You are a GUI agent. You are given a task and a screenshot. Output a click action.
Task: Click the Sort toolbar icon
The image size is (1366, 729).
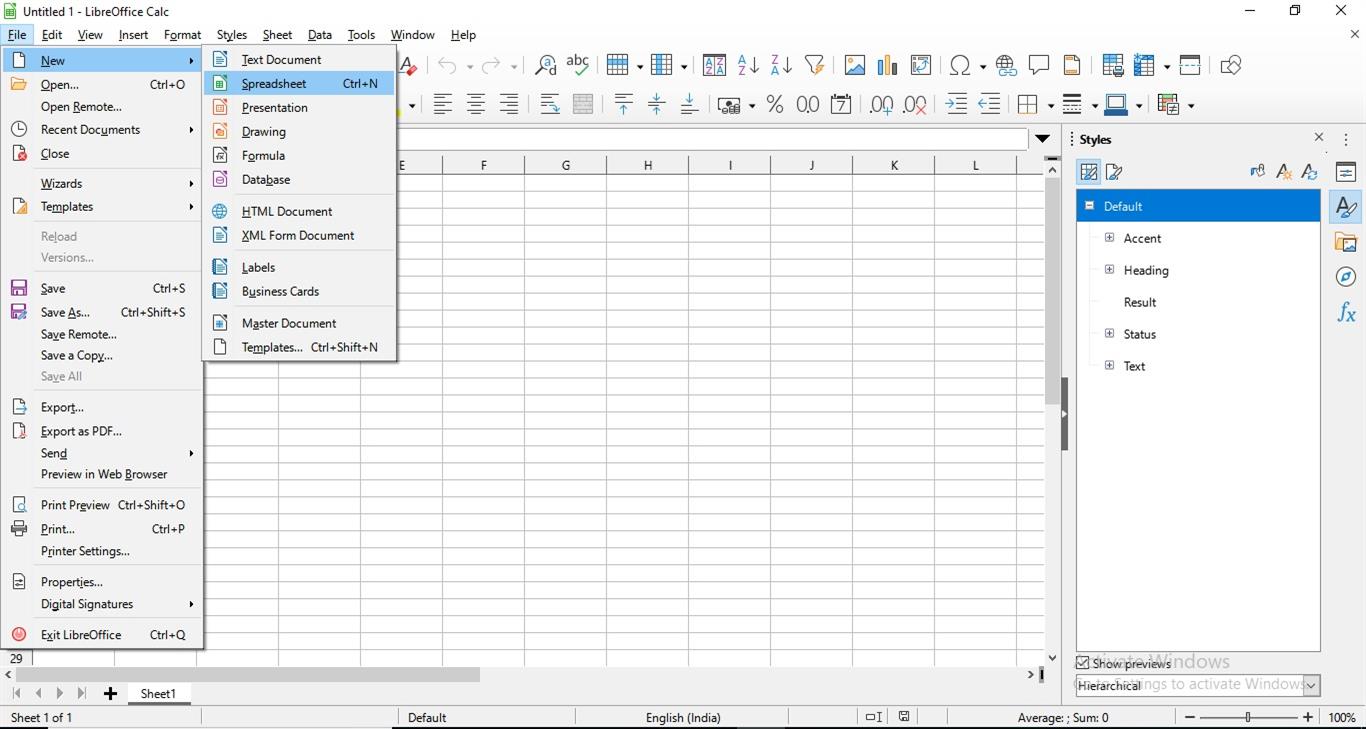[x=714, y=65]
